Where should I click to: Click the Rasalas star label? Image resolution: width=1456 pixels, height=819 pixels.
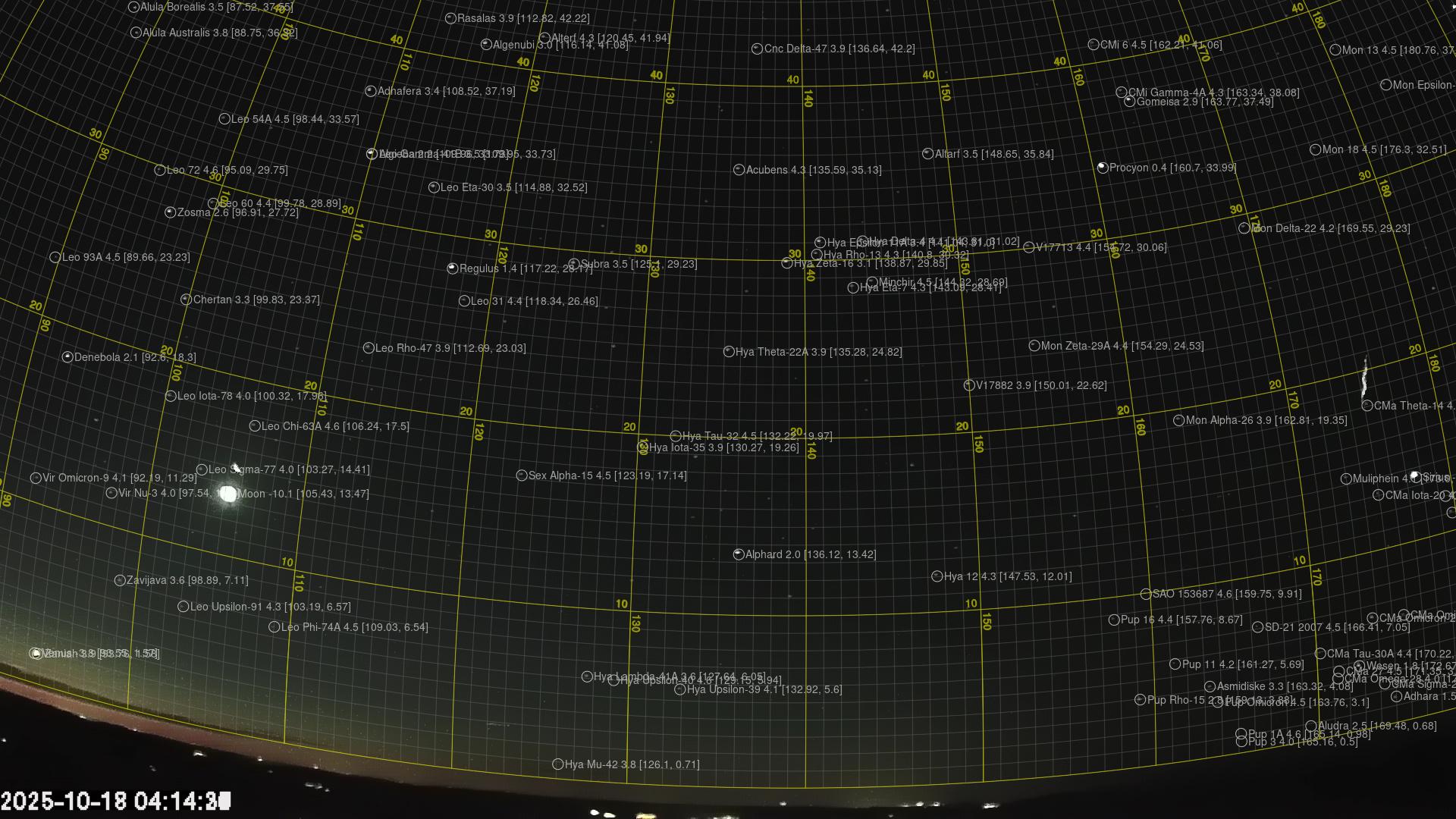(x=522, y=18)
